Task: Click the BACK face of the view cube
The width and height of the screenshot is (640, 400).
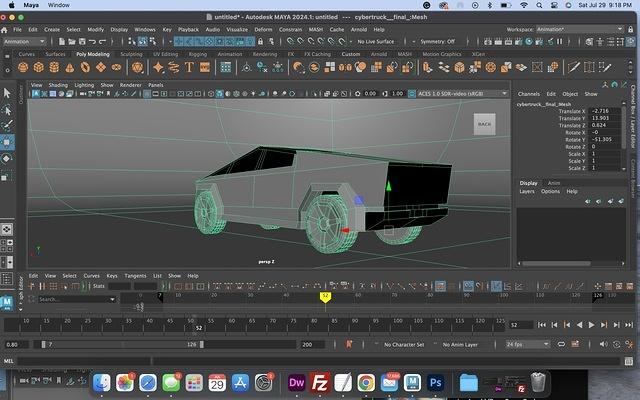Action: (484, 124)
